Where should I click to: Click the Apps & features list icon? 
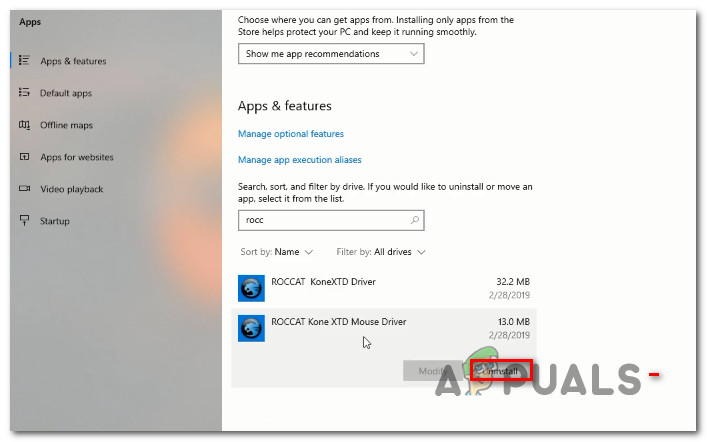point(24,60)
